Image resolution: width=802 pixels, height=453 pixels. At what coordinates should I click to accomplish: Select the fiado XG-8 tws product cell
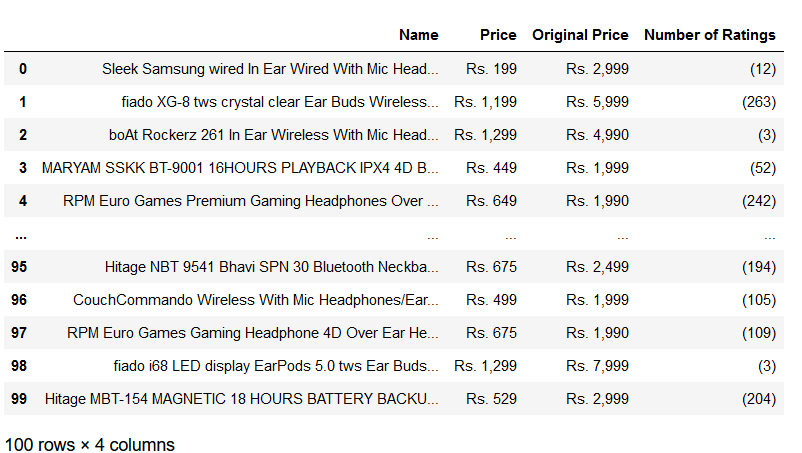coord(280,102)
